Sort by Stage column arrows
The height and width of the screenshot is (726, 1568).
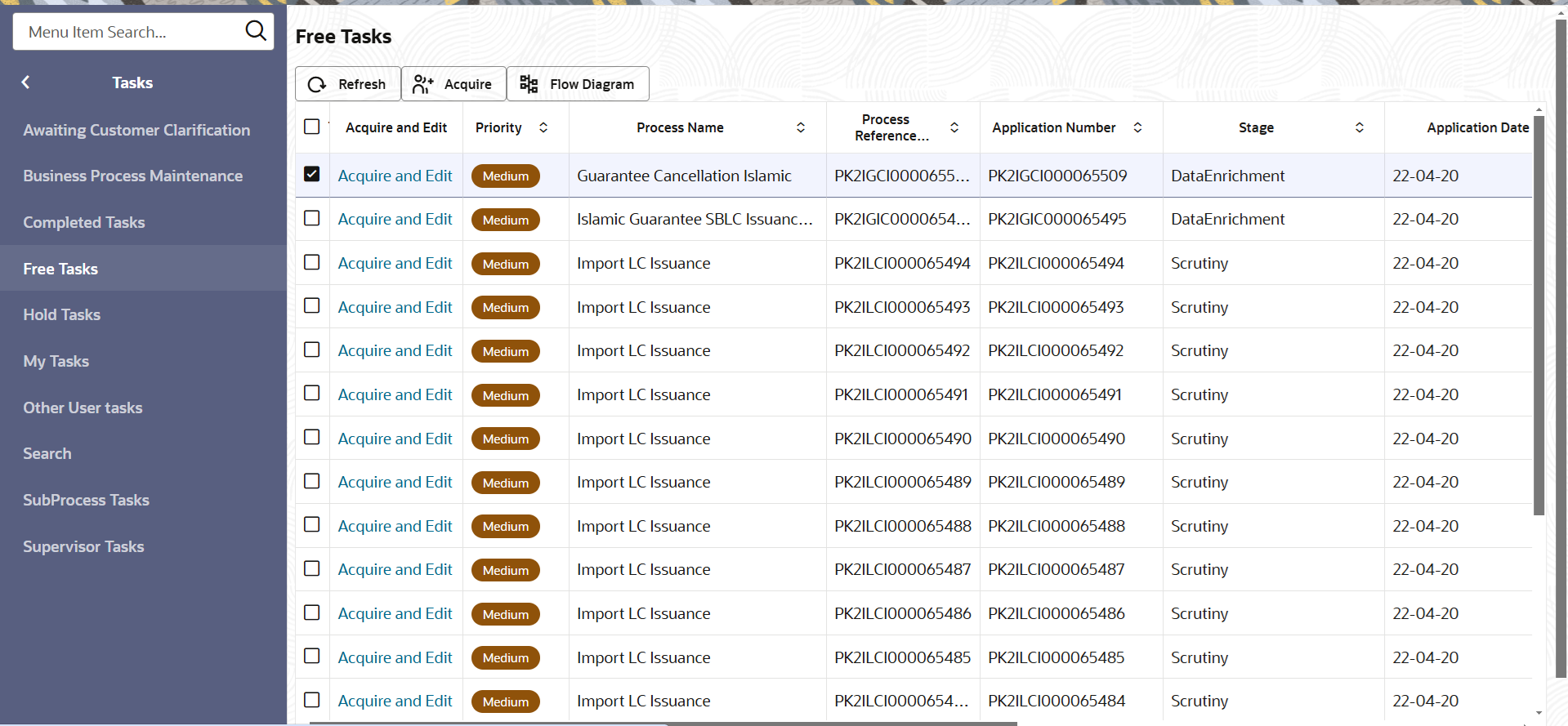coord(1360,127)
